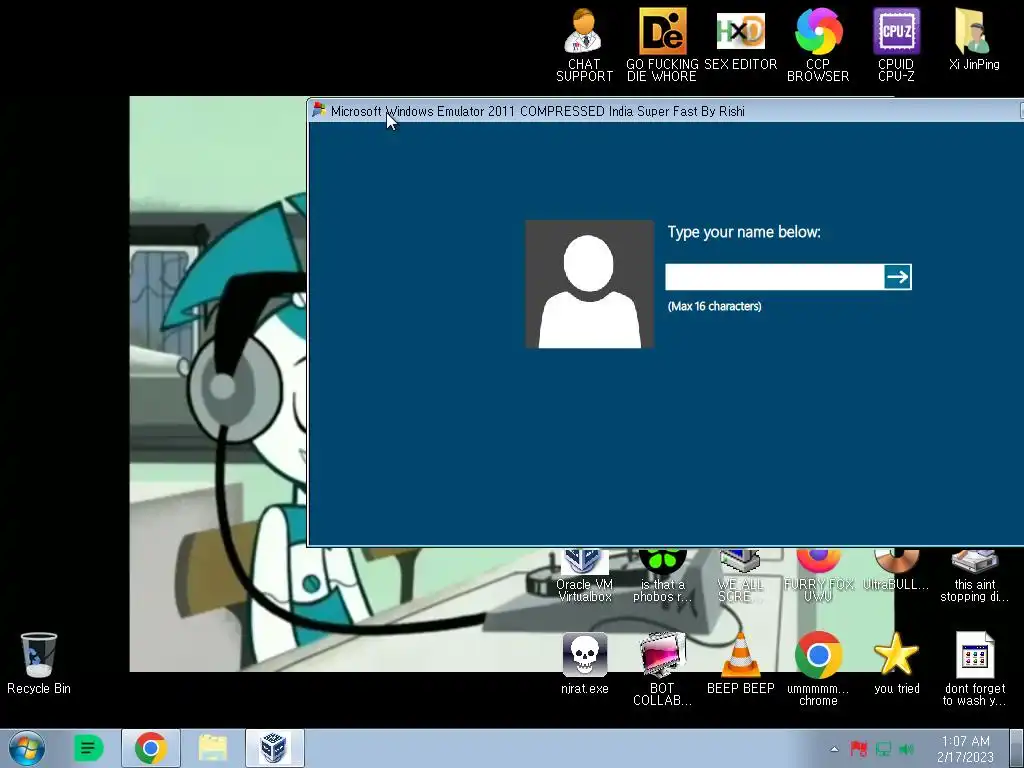The height and width of the screenshot is (768, 1024).
Task: Select the 'is that a phobos r...' icon
Action: pyautogui.click(x=662, y=576)
